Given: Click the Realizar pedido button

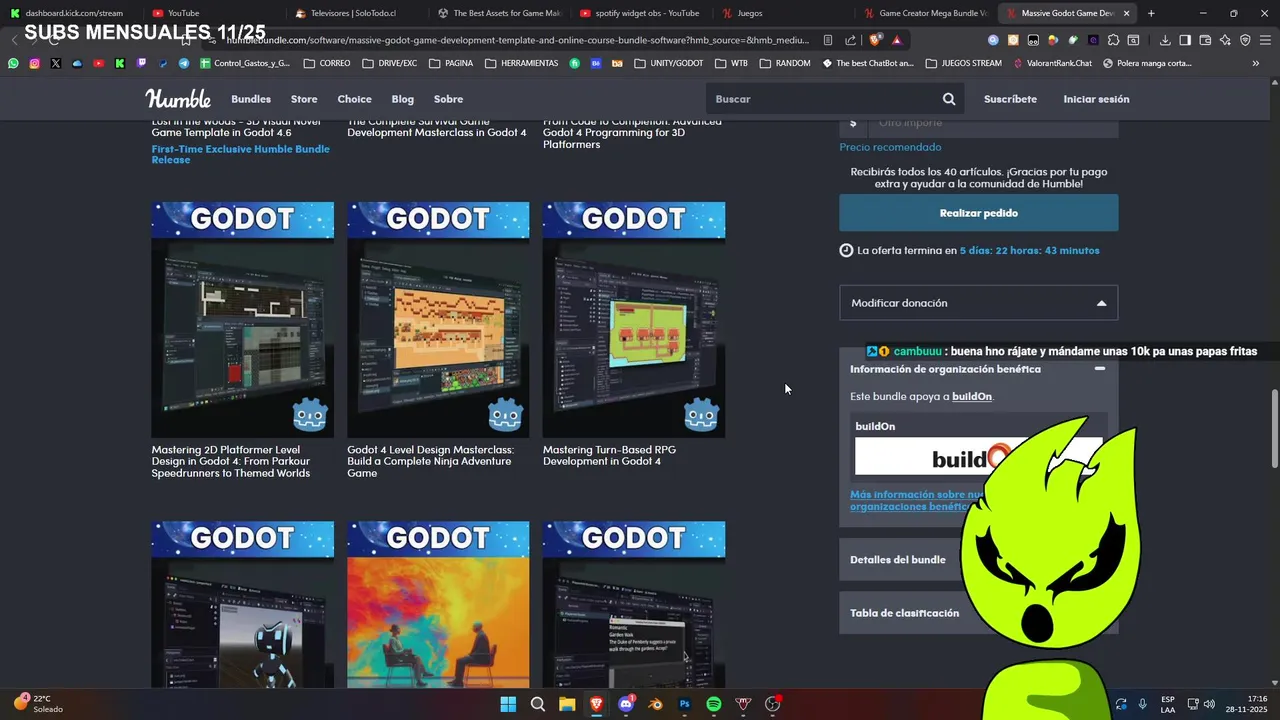Looking at the screenshot, I should click(x=978, y=213).
